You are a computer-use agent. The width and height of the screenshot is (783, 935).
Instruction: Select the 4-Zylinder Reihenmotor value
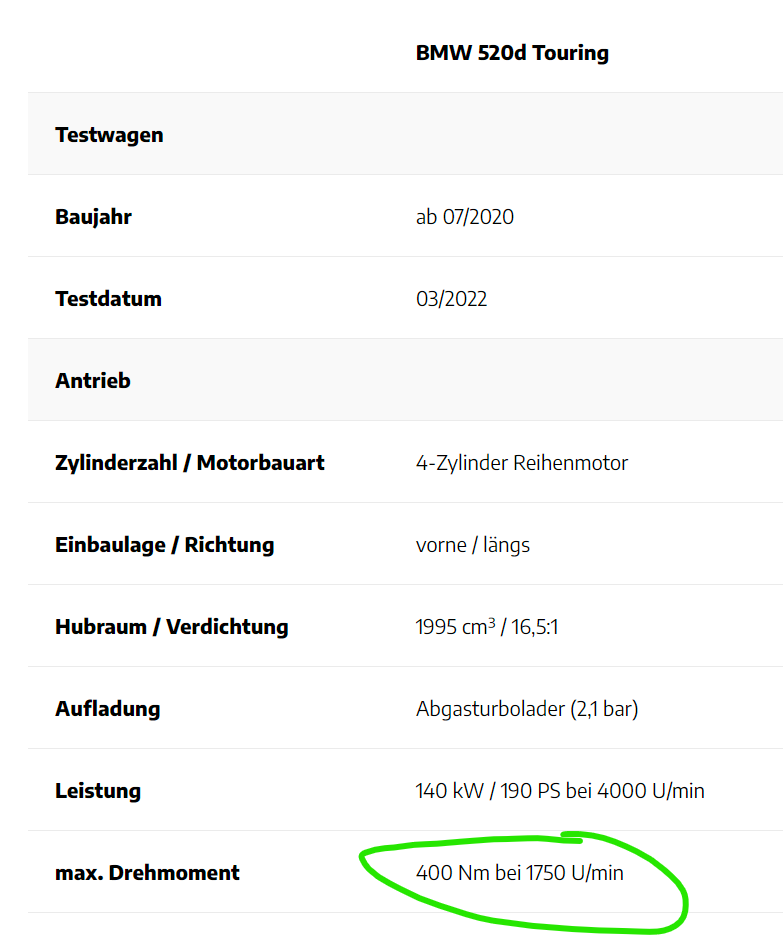pyautogui.click(x=522, y=463)
